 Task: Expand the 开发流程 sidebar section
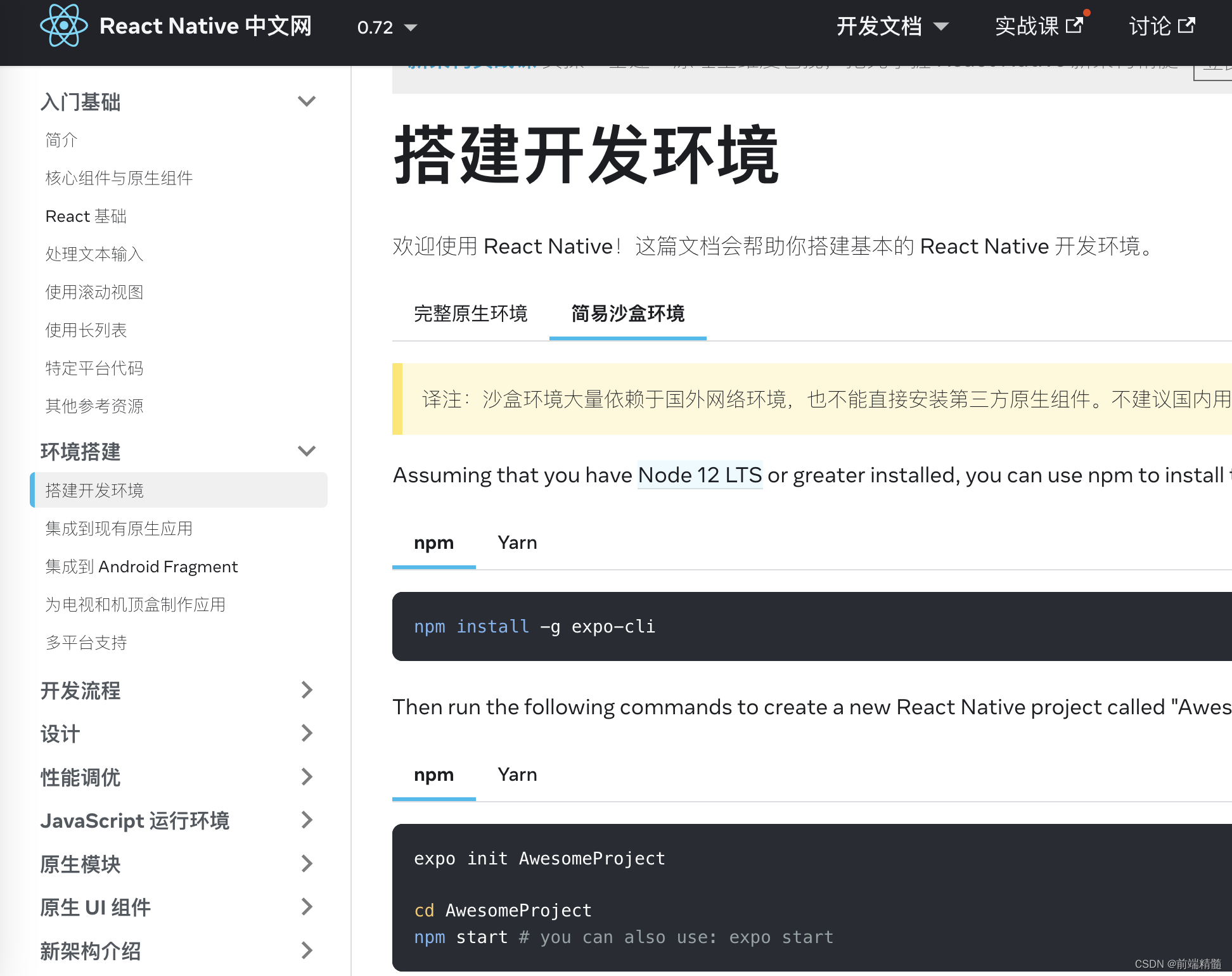307,690
